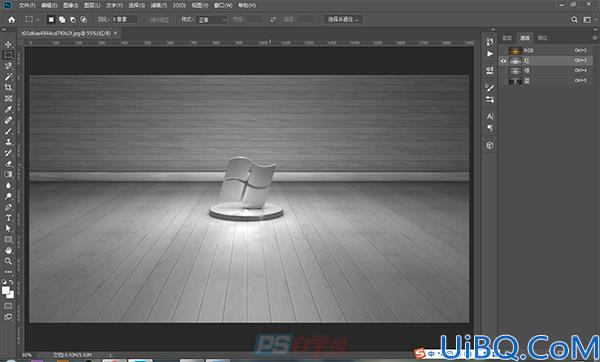Expand the left toolbar to two columns
600x362 pixels.
click(4, 29)
